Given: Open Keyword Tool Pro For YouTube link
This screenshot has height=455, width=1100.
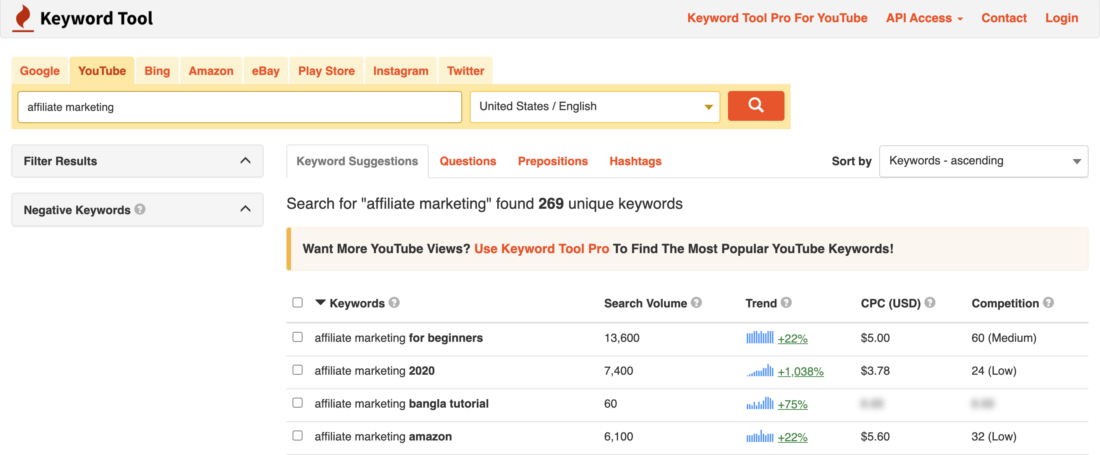Looking at the screenshot, I should pyautogui.click(x=777, y=18).
